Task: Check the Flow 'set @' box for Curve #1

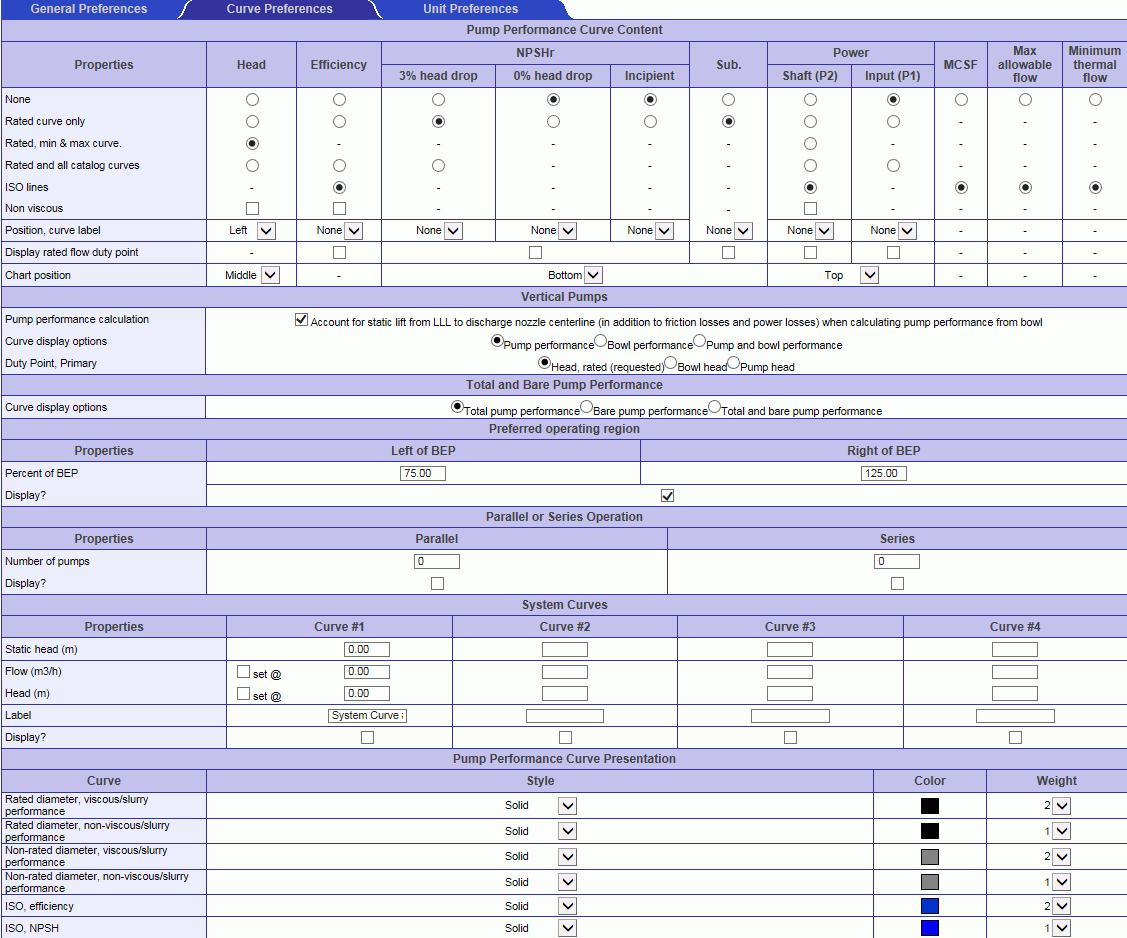Action: tap(244, 672)
